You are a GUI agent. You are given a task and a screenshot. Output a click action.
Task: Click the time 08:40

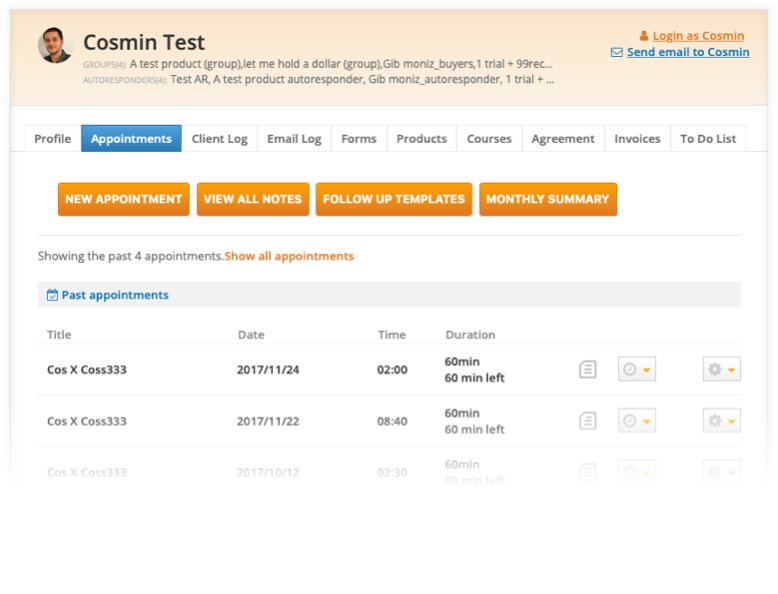click(x=392, y=421)
